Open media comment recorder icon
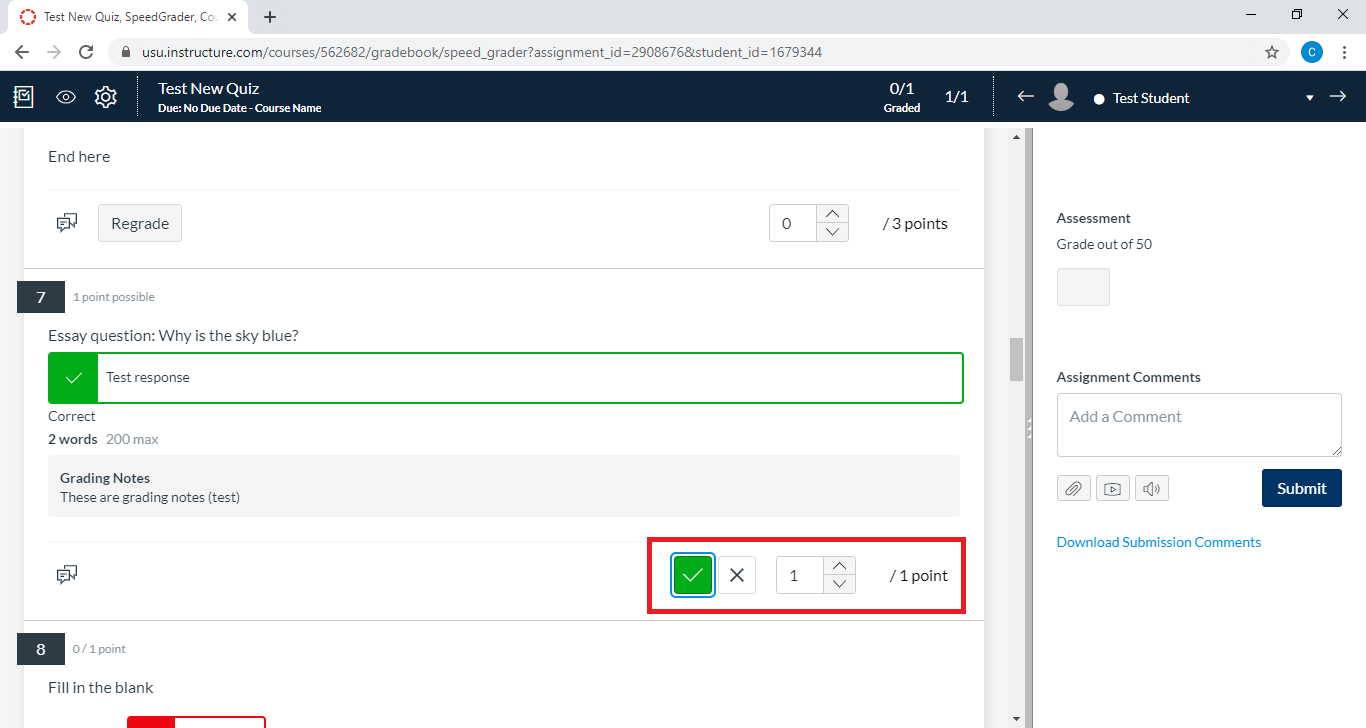Image resolution: width=1366 pixels, height=728 pixels. [x=1112, y=488]
